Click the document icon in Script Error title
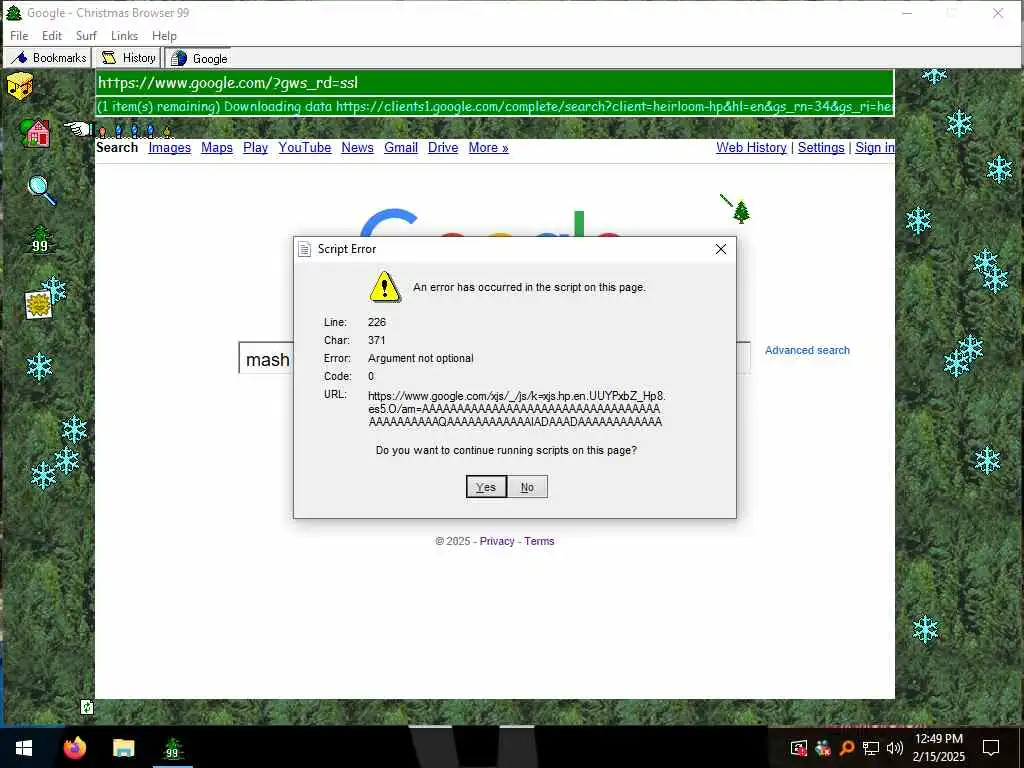Image resolution: width=1024 pixels, height=768 pixels. point(304,249)
